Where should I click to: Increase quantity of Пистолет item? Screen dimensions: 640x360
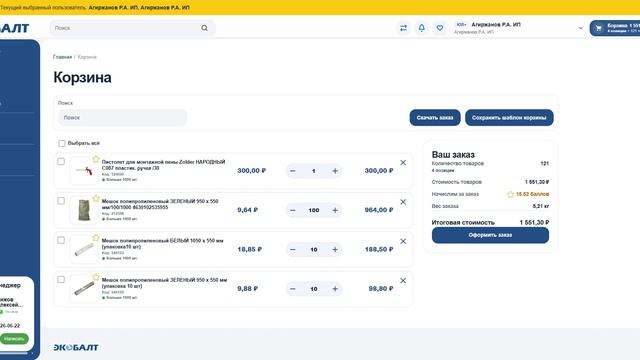(335, 171)
